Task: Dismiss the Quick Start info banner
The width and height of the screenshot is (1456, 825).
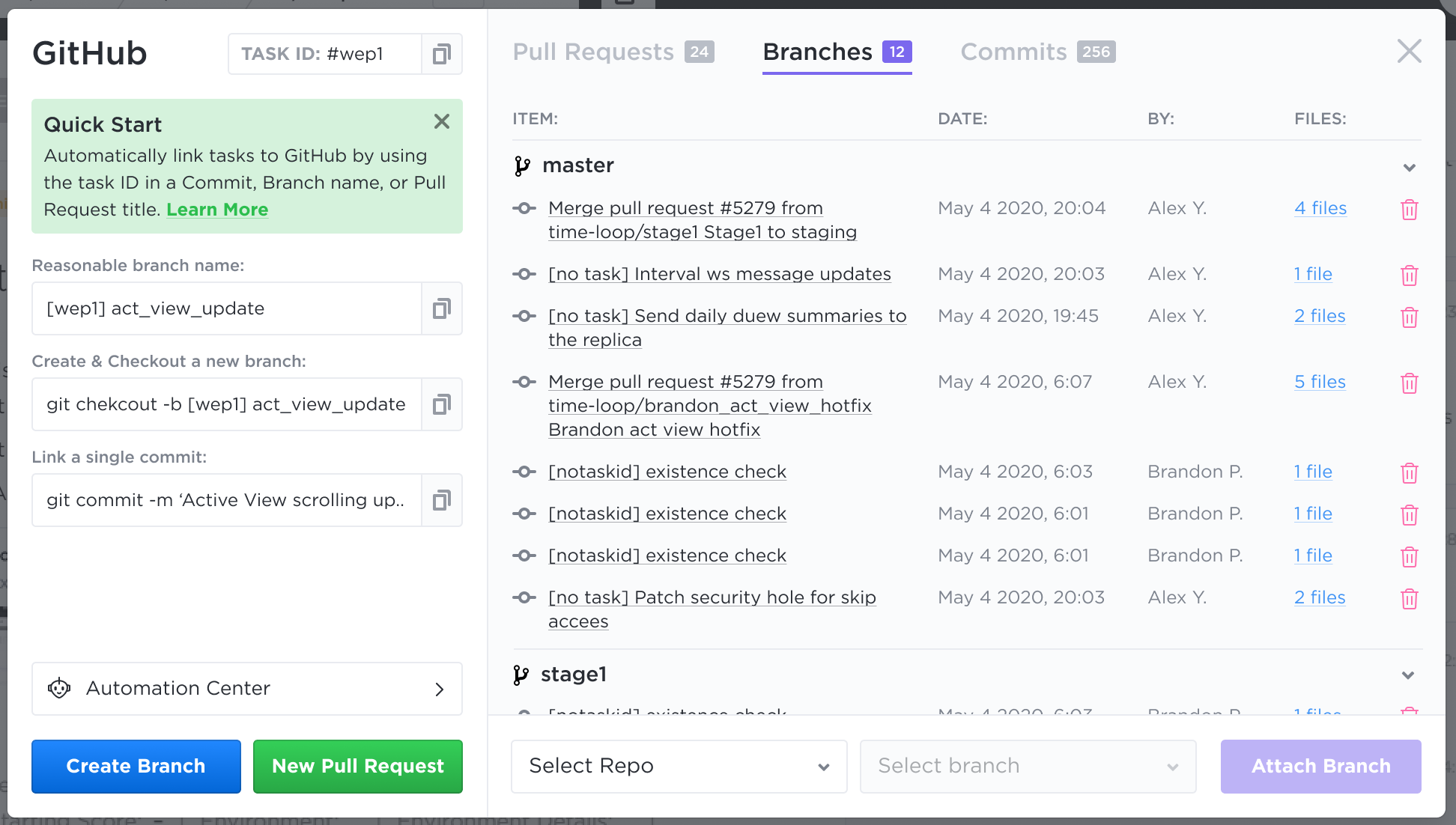Action: 441,121
